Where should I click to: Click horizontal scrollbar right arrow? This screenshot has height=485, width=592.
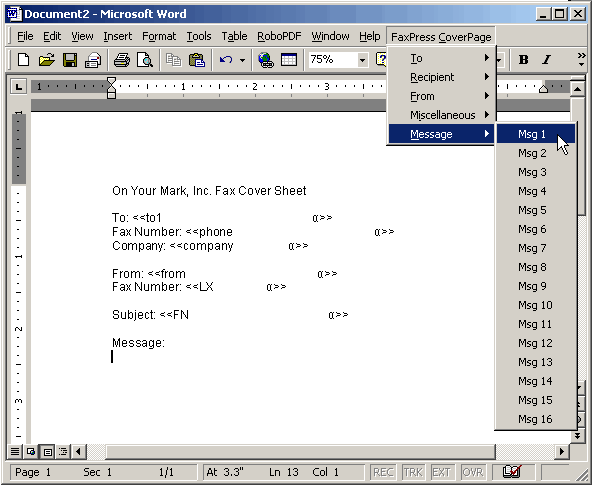click(562, 451)
